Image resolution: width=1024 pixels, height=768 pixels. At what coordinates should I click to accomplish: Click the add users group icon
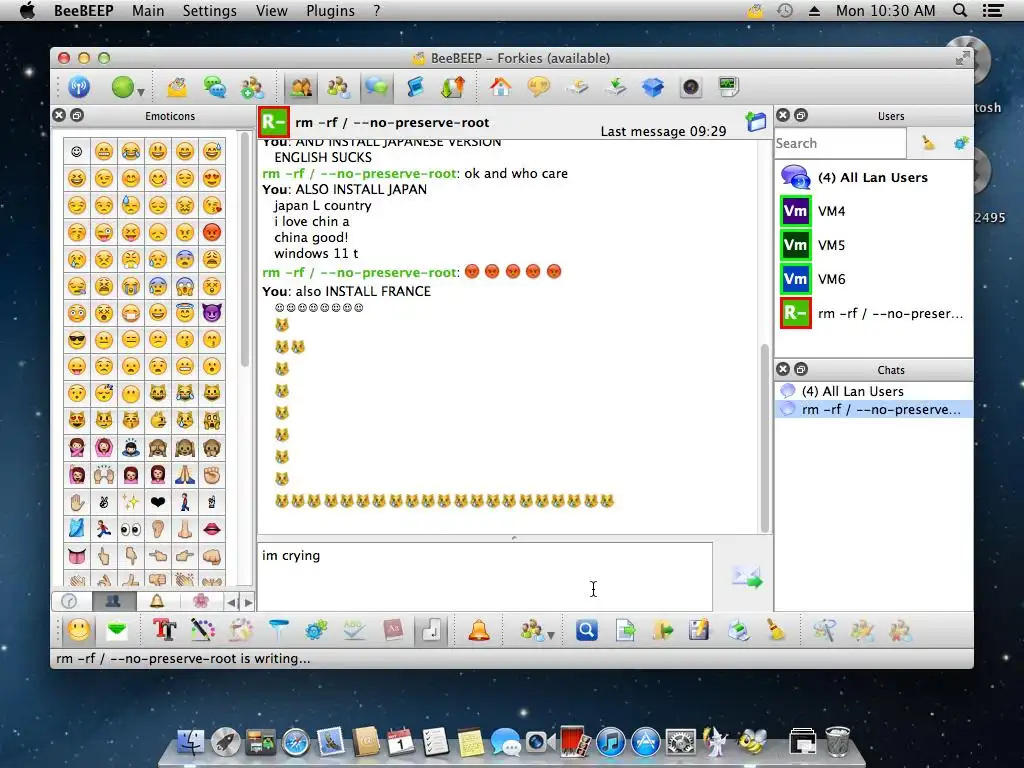pos(252,87)
